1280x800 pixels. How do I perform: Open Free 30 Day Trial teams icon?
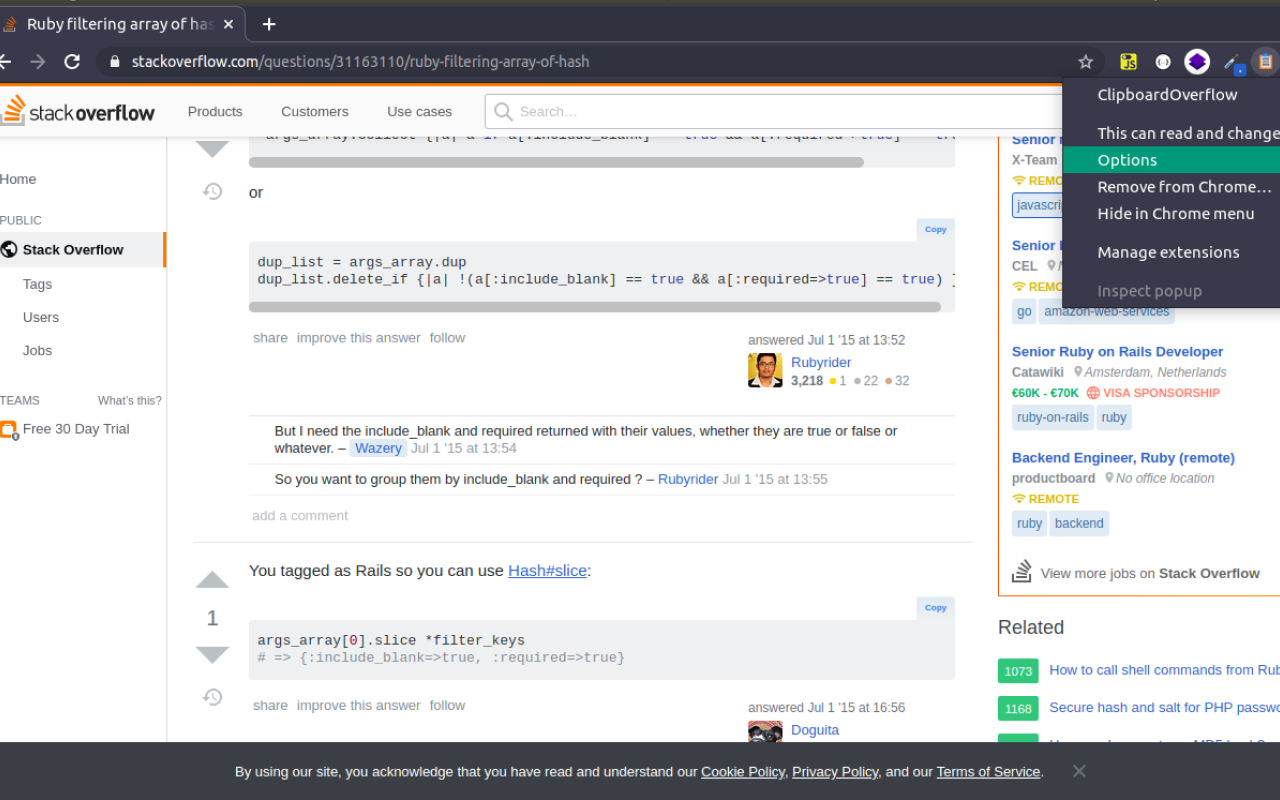click(x=8, y=430)
